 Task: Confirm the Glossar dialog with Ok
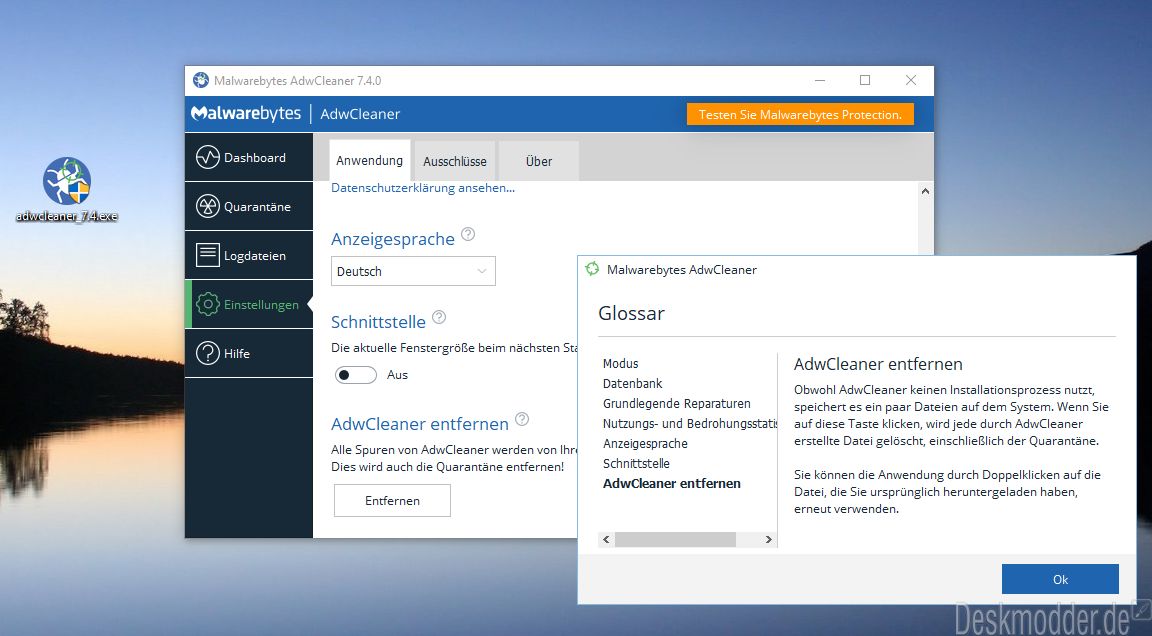click(x=1060, y=579)
